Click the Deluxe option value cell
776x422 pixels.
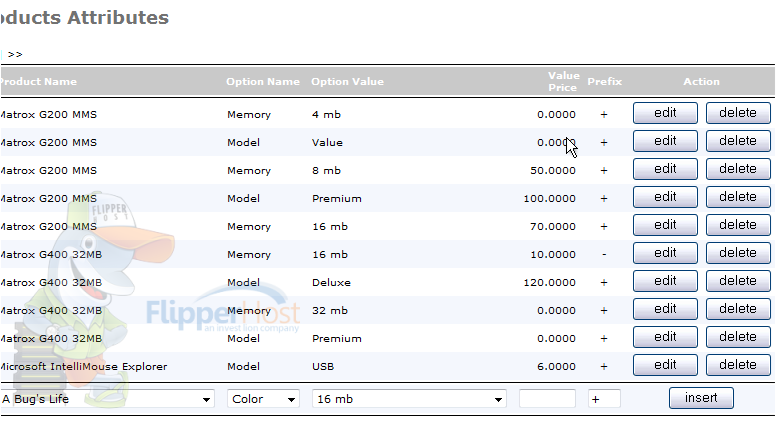click(331, 282)
